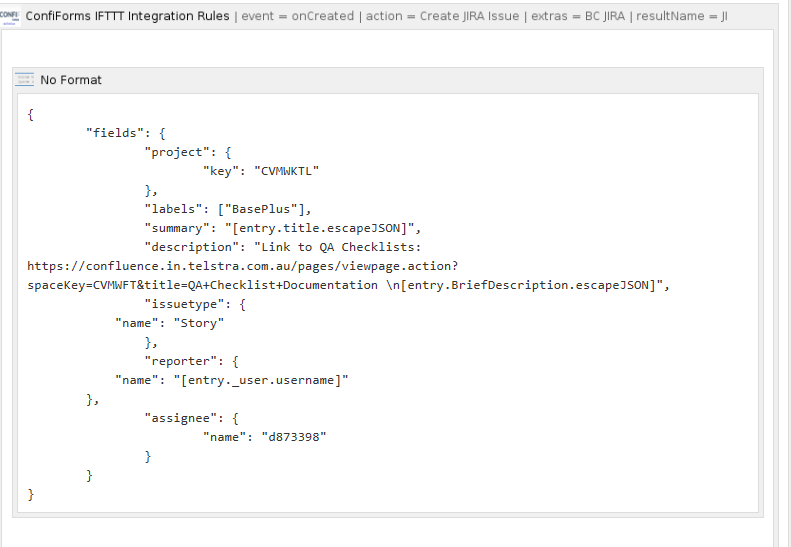The width and height of the screenshot is (791, 547).
Task: Click the ConfiForms macro icon in header
Action: pos(9,16)
